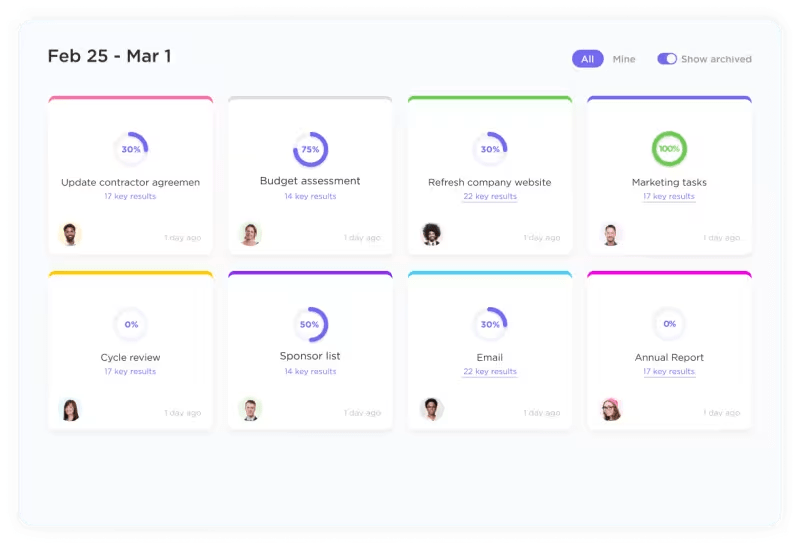This screenshot has width=800, height=545.
Task: Toggle the Show archived switch
Action: (667, 59)
